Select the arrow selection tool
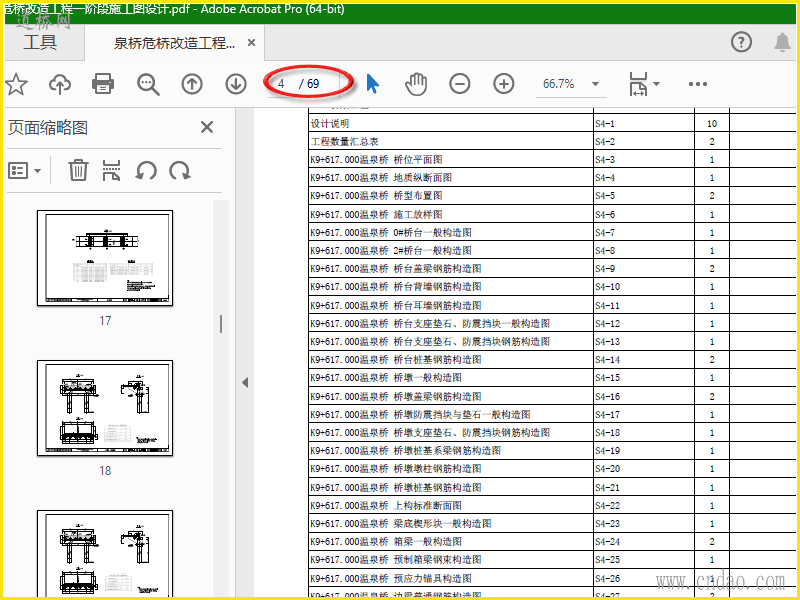The height and width of the screenshot is (600, 800). point(372,84)
